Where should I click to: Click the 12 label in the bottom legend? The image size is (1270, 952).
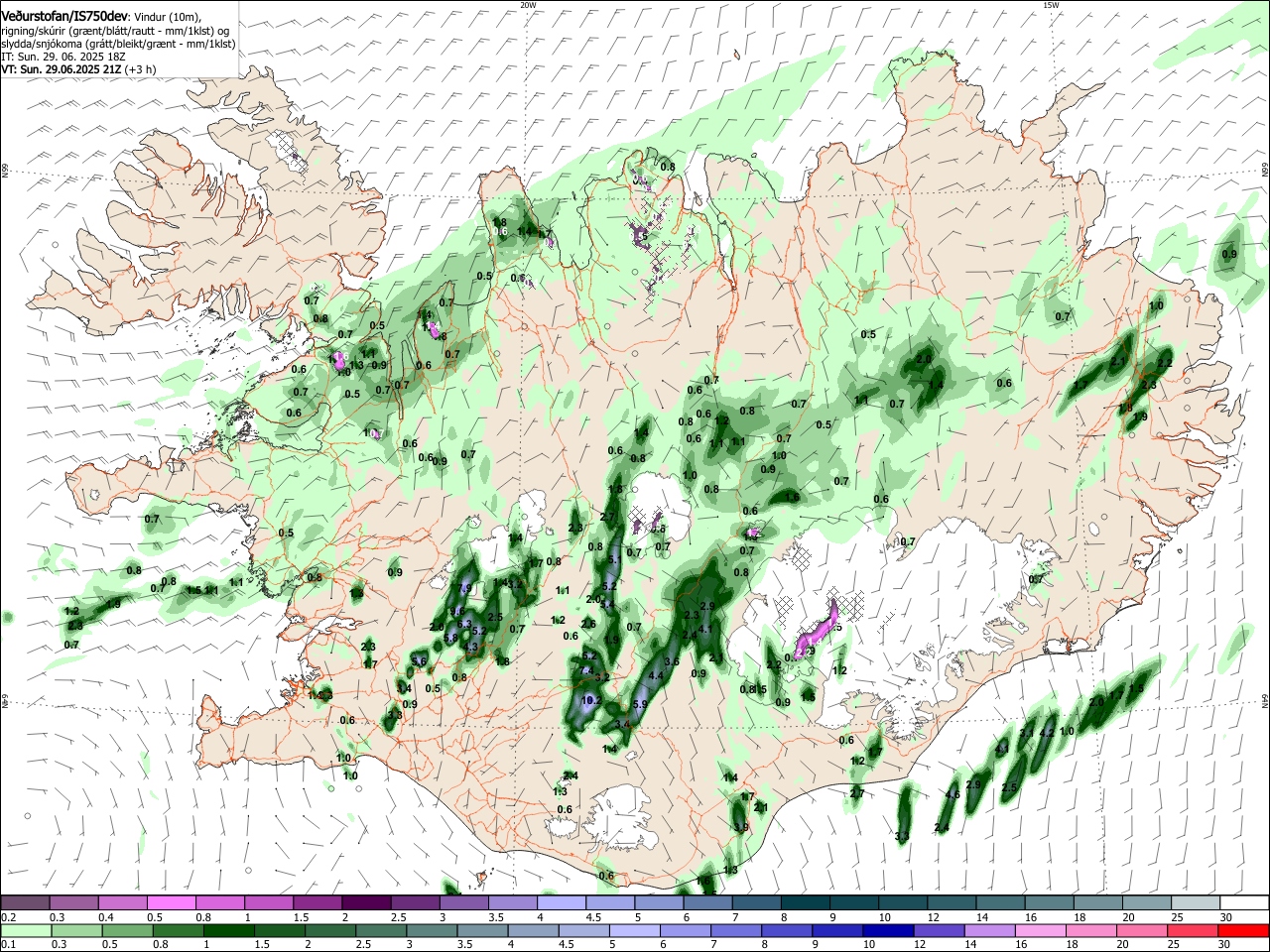point(921,944)
